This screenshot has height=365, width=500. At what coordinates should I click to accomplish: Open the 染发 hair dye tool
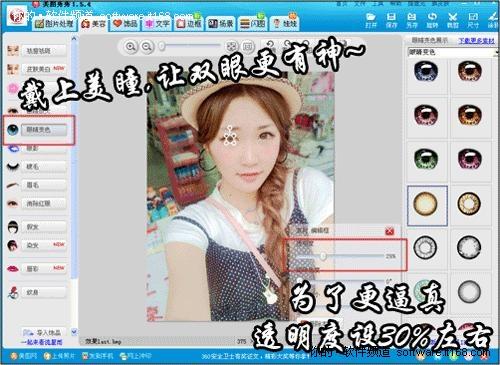44,246
